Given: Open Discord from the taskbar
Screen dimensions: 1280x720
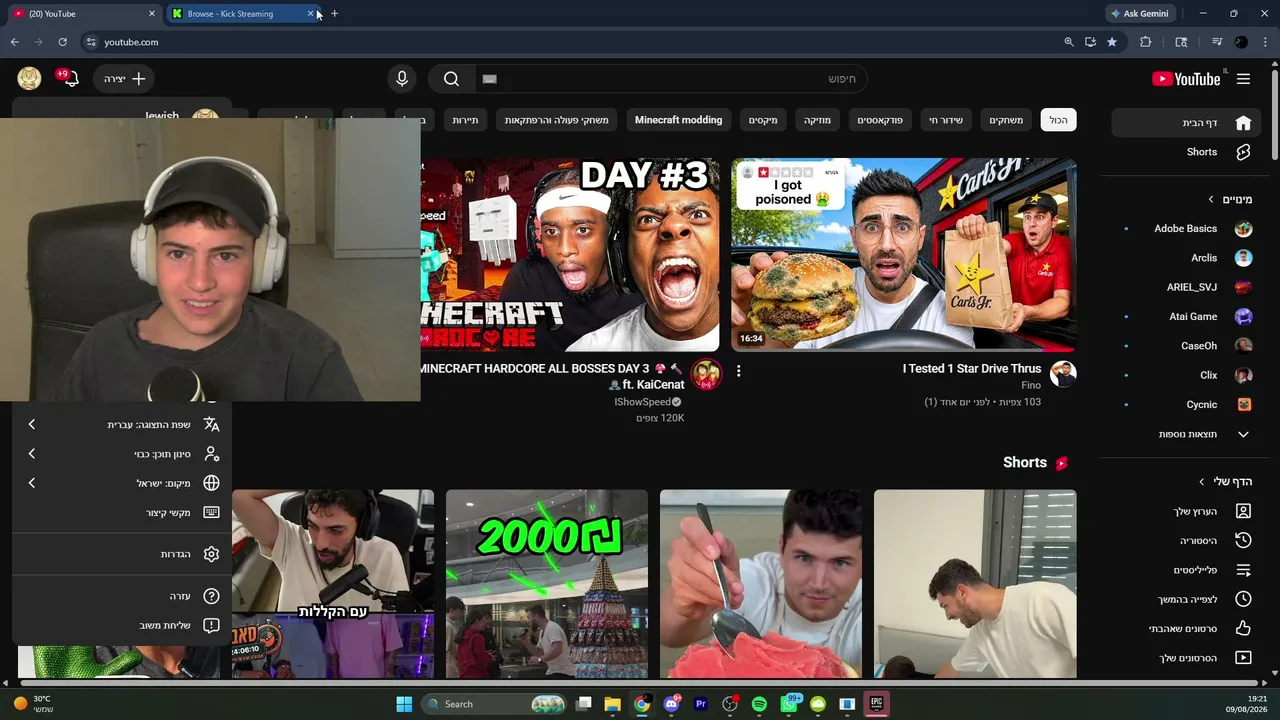Looking at the screenshot, I should pyautogui.click(x=671, y=704).
